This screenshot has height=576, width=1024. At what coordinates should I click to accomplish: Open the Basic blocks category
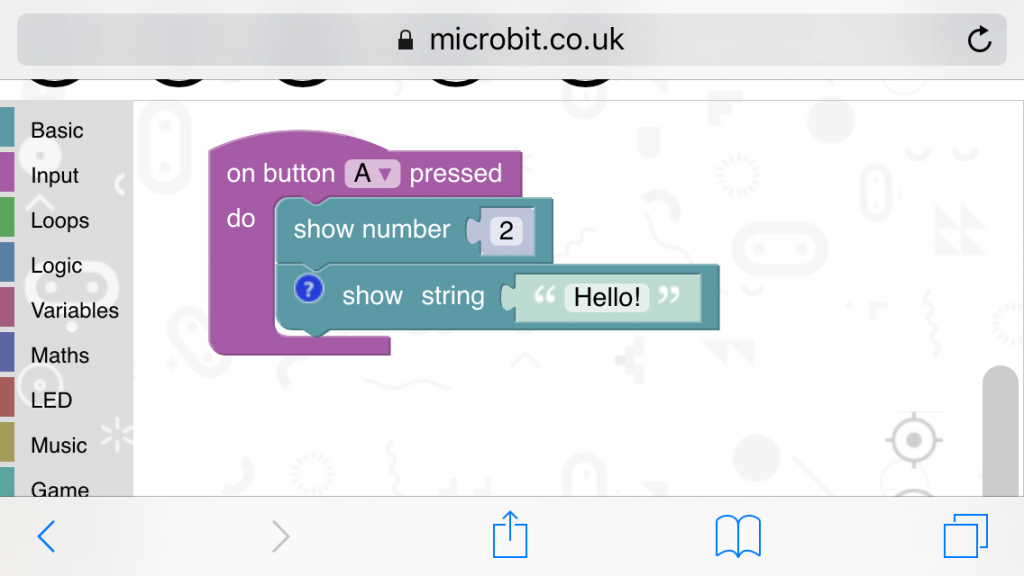pos(57,130)
